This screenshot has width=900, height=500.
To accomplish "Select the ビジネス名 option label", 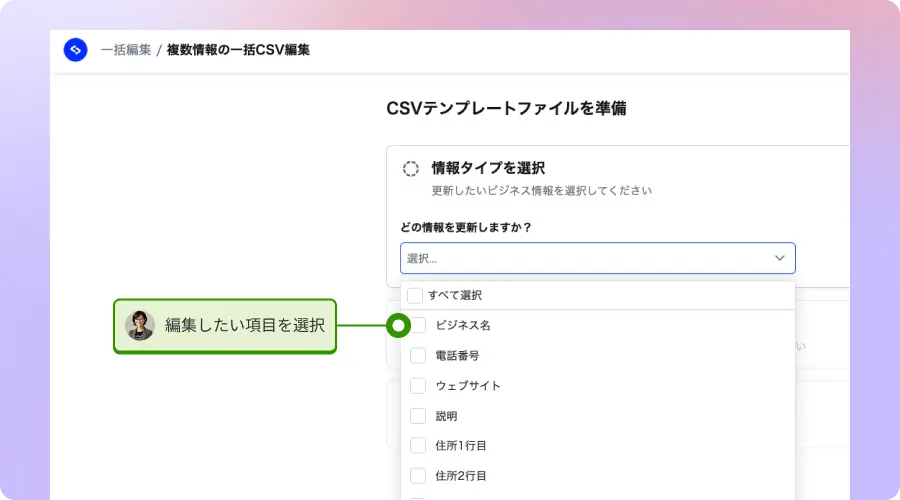I will tap(463, 325).
